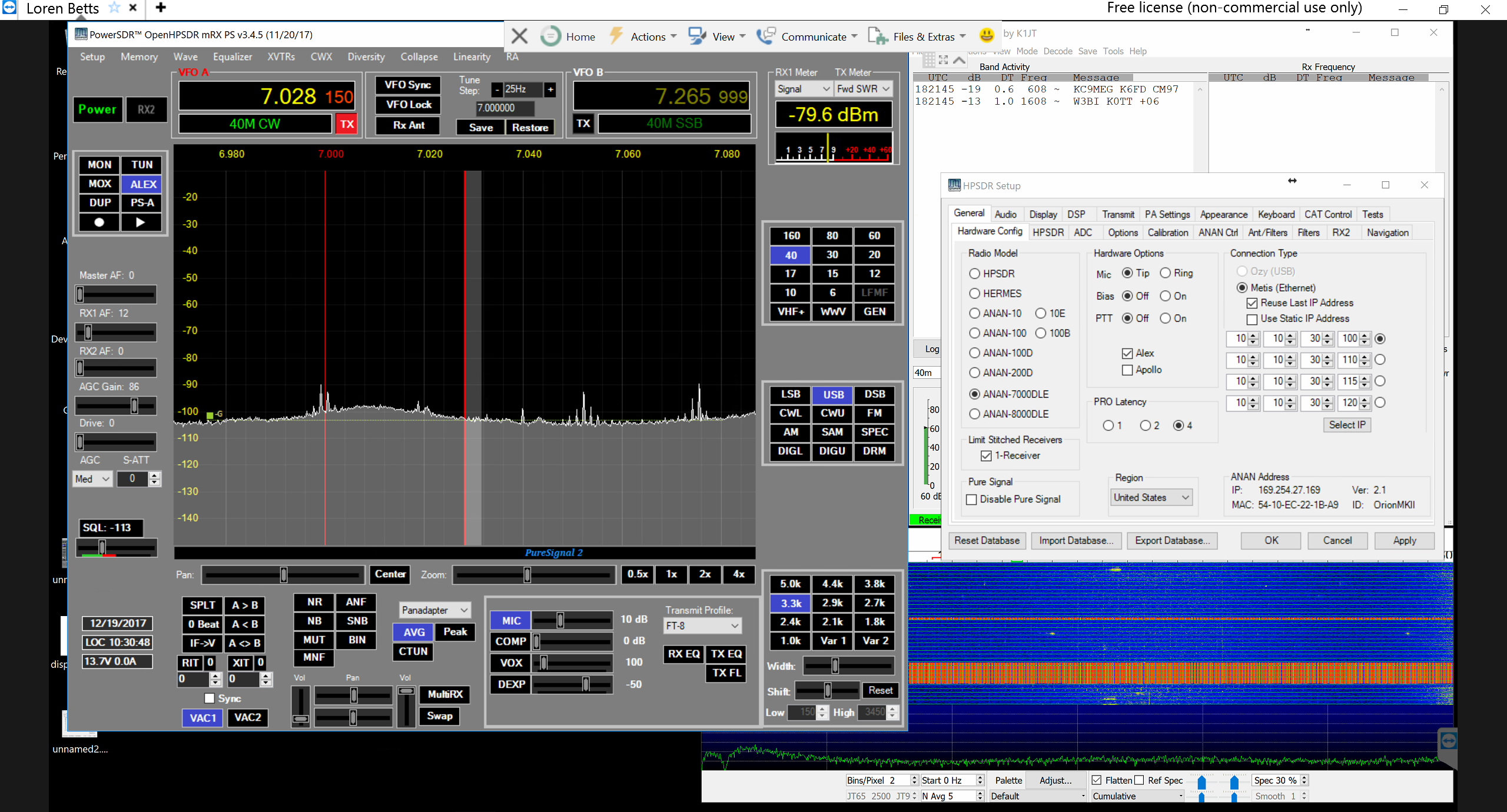
Task: Open the Diversity menu
Action: [366, 56]
